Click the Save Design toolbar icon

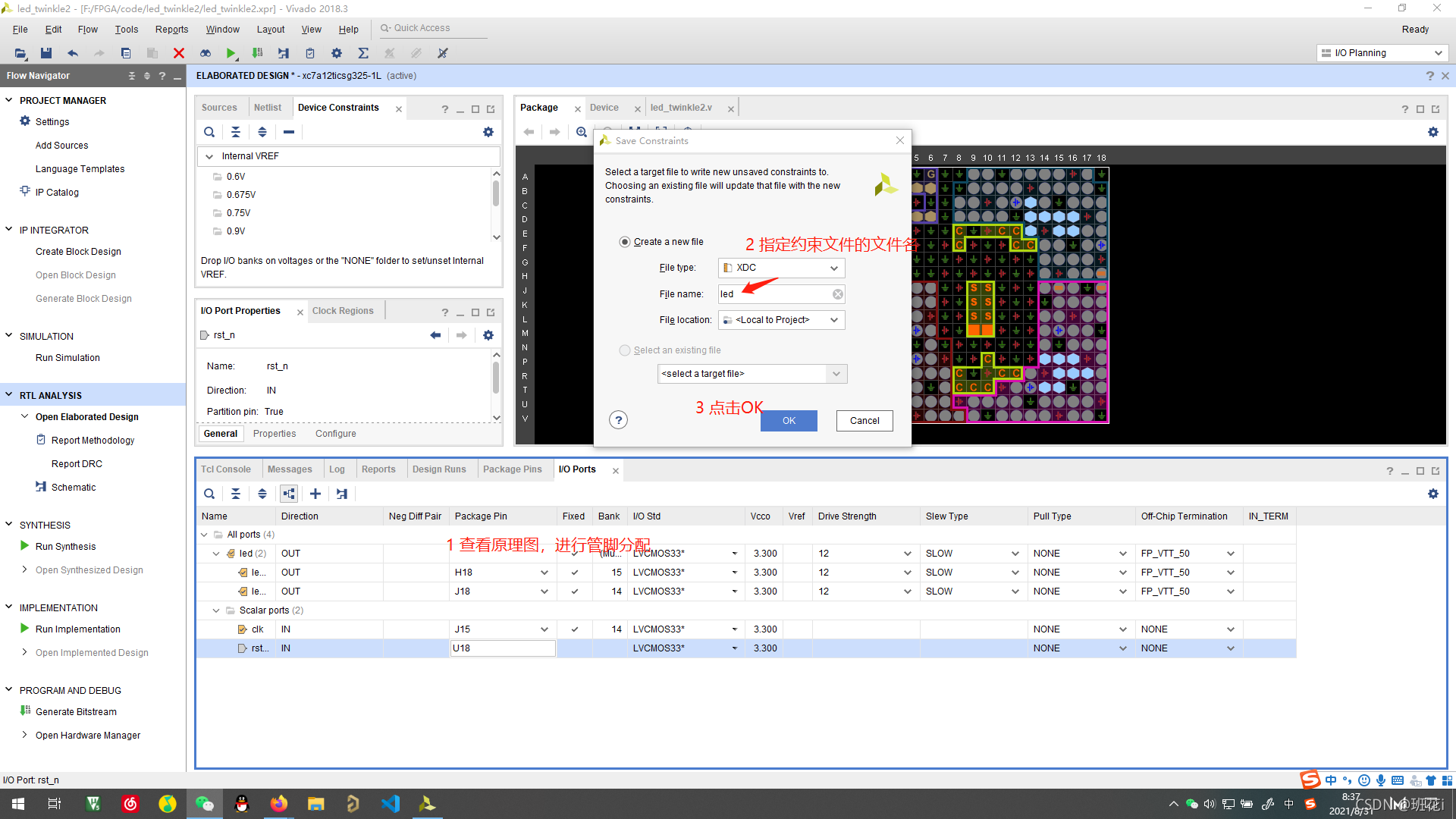coord(46,53)
